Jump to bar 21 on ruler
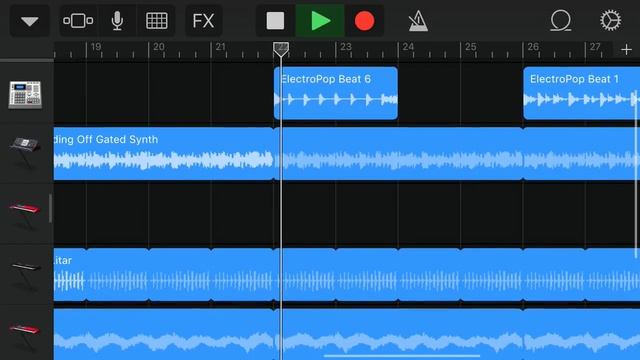The height and width of the screenshot is (360, 640). point(220,47)
